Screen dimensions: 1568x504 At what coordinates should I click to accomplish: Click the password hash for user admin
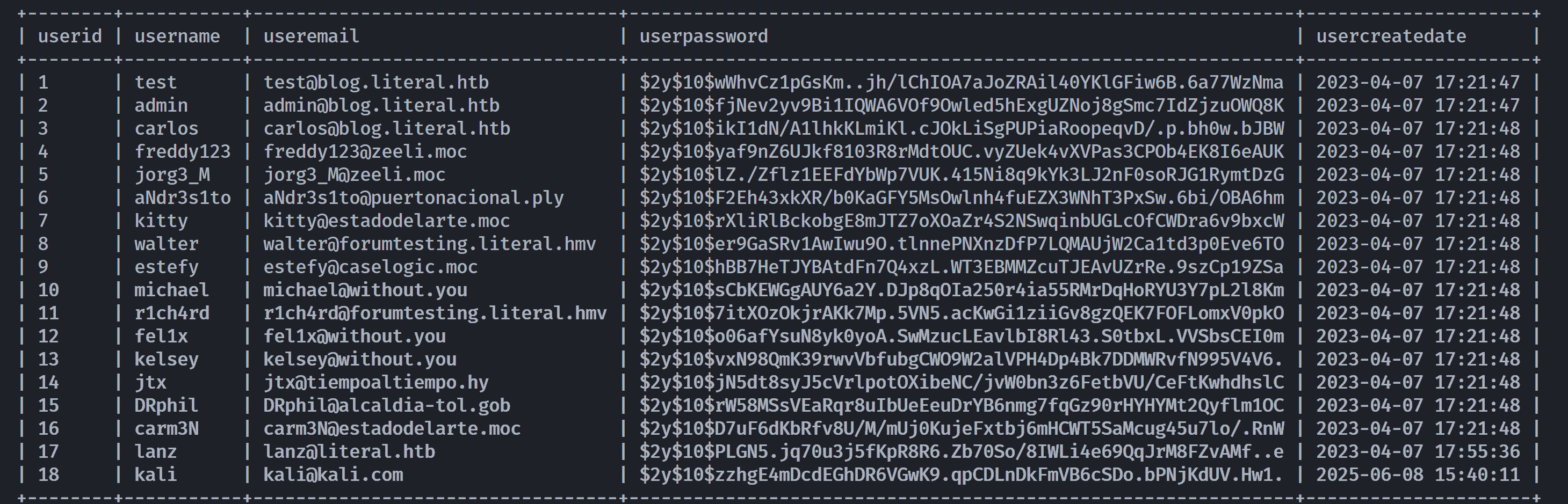coord(961,106)
